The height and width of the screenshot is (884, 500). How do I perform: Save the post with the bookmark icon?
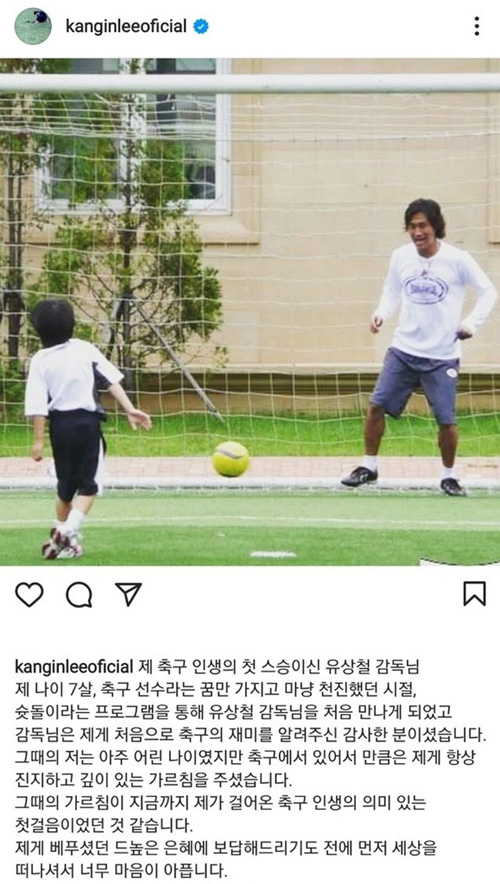(475, 594)
